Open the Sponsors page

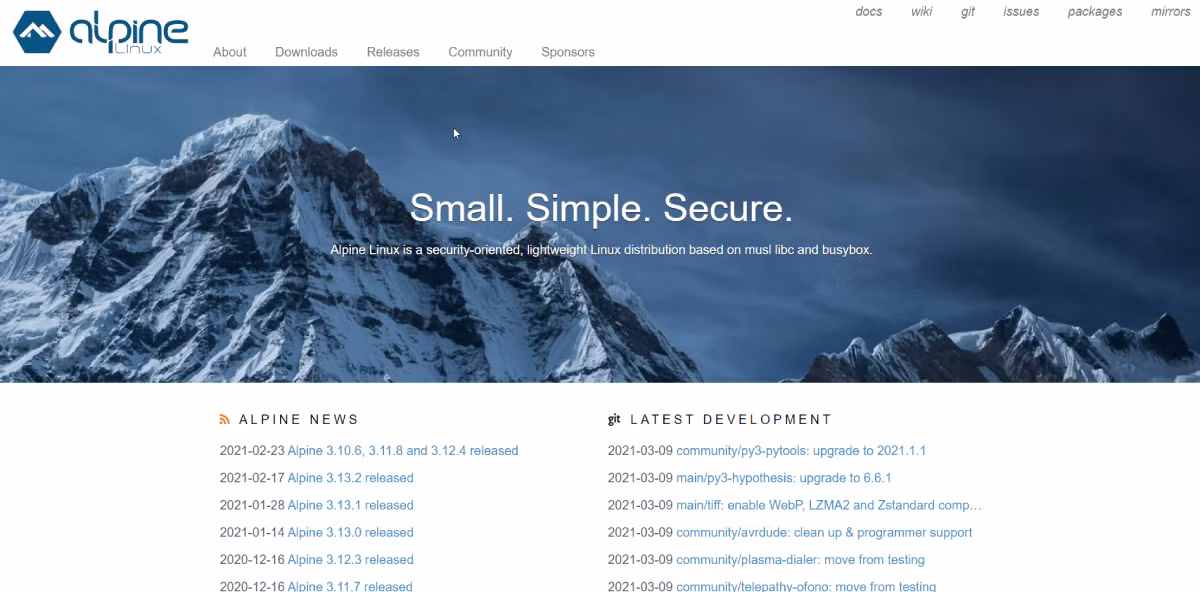[568, 52]
